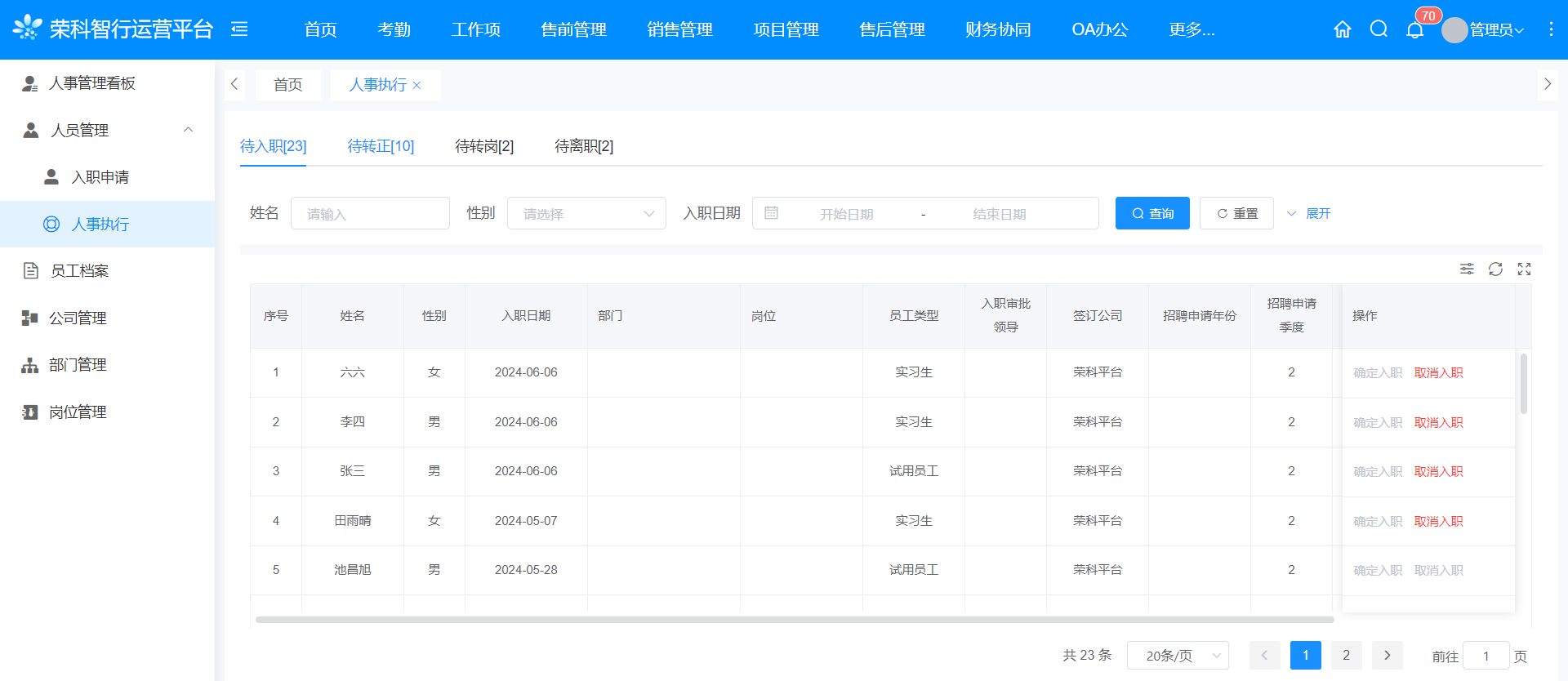Open the vertical three-dot options menu
The image size is (1568, 681).
(x=1551, y=29)
